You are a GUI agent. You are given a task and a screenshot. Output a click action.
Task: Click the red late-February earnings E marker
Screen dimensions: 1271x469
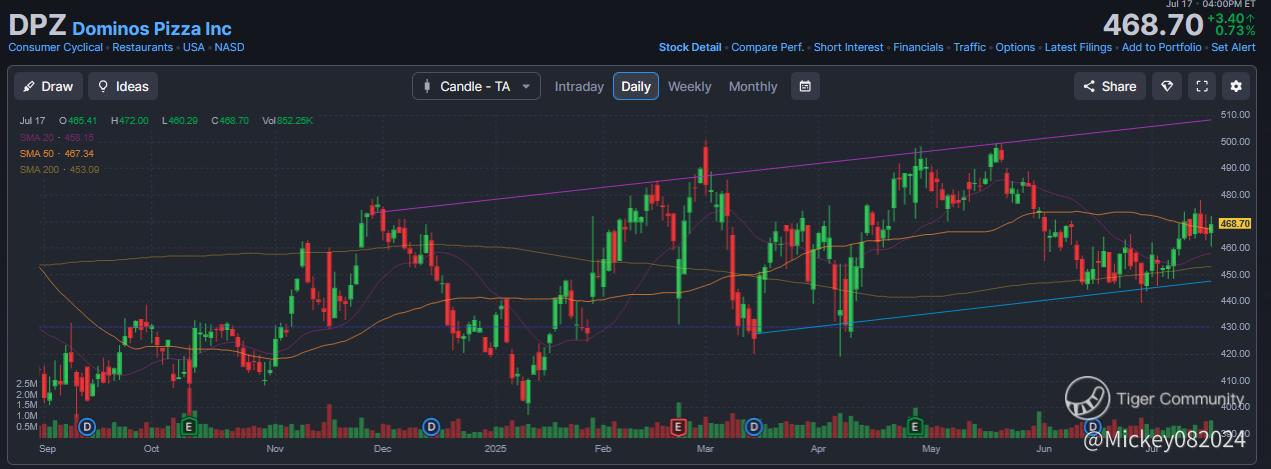[x=678, y=427]
